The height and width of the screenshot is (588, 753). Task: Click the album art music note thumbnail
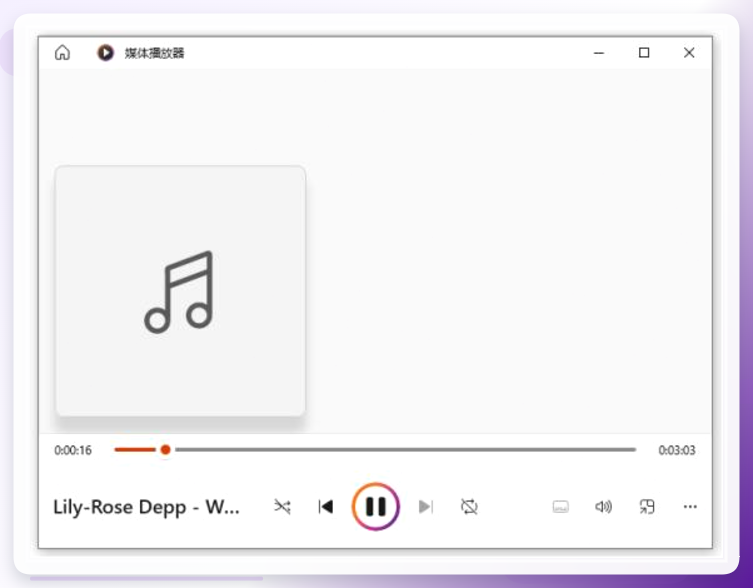tap(181, 291)
